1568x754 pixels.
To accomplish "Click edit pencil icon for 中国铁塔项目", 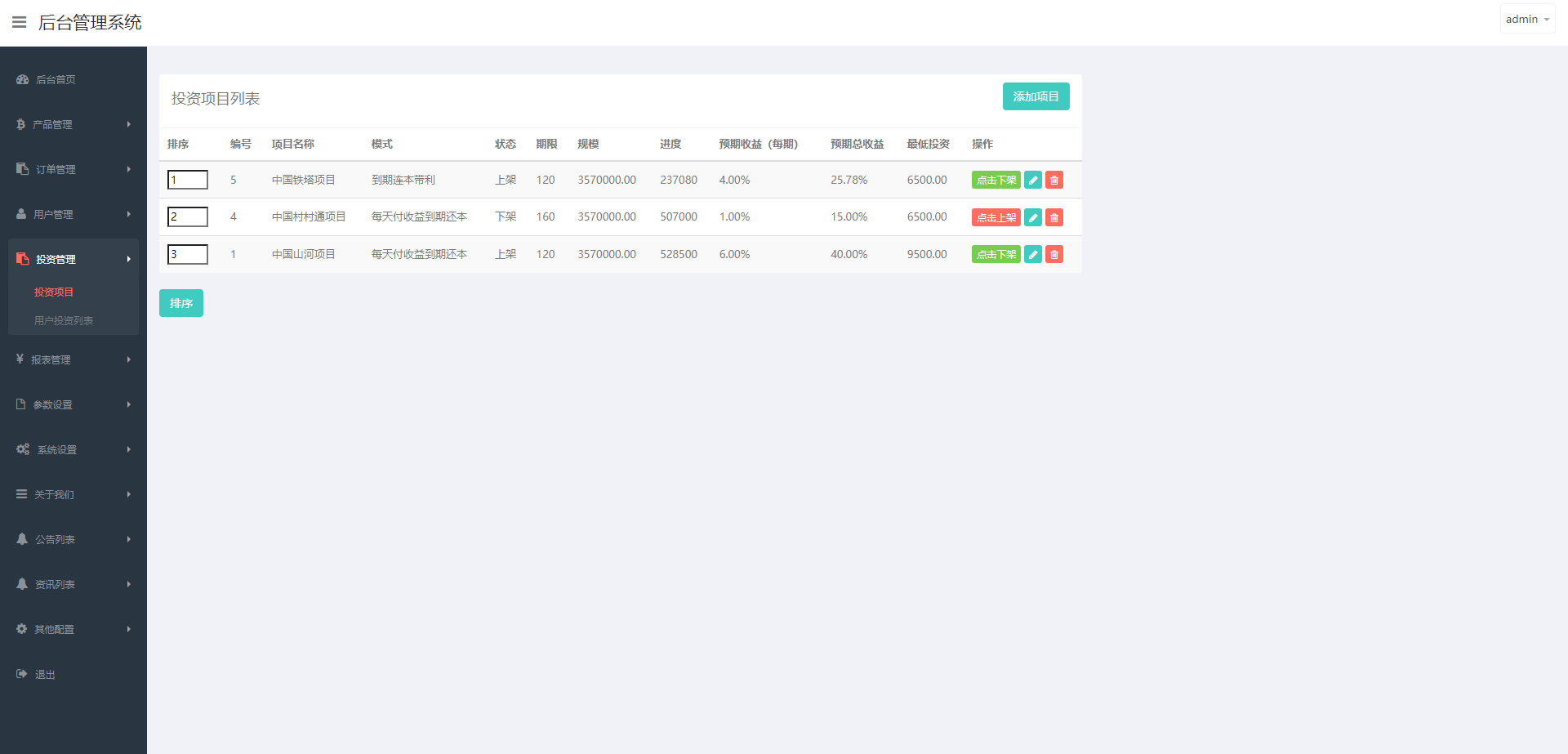I will coord(1033,180).
